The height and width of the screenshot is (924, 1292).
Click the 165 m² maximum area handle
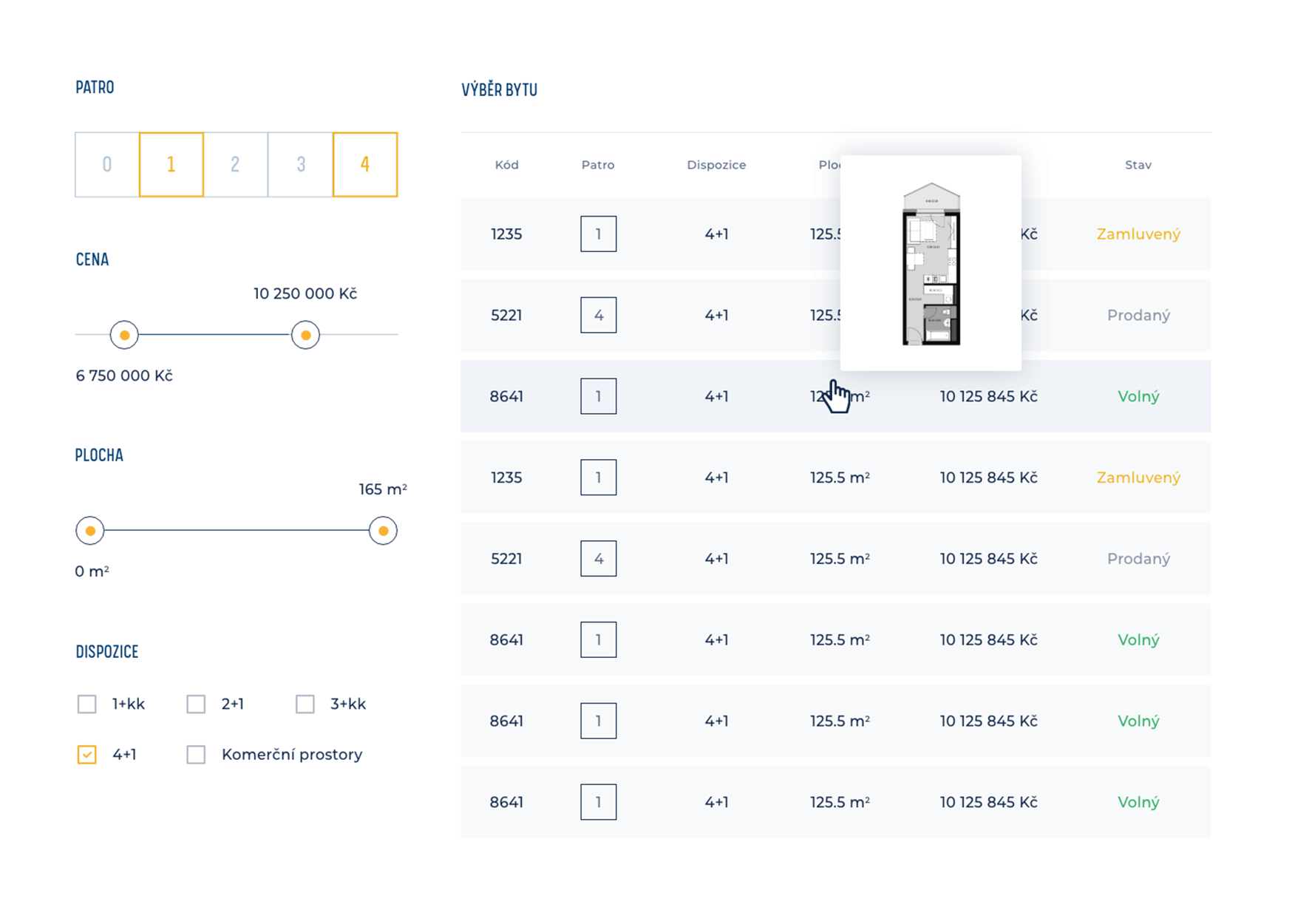[x=383, y=531]
